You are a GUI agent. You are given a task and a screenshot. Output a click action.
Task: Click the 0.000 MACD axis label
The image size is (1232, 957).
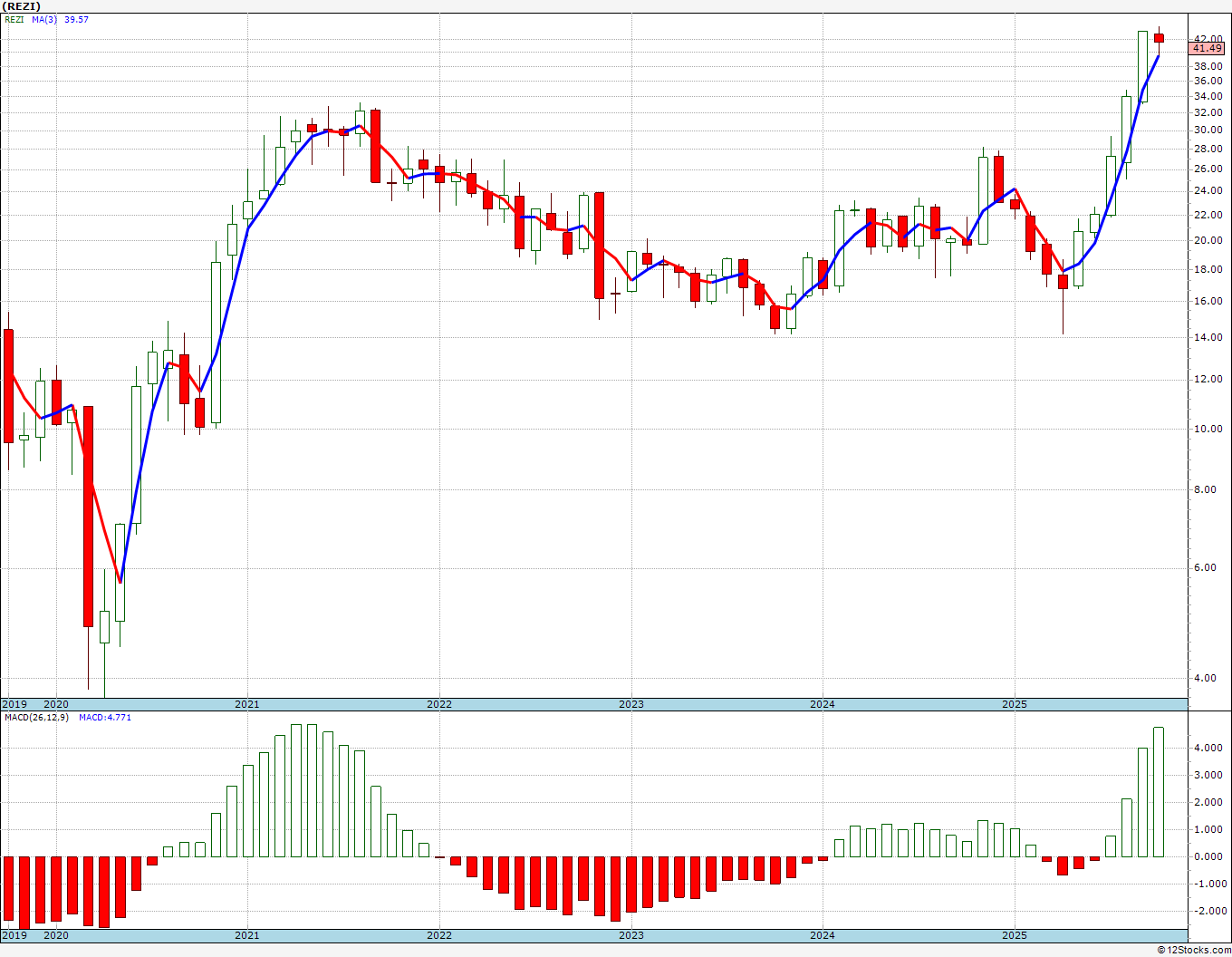tap(1208, 857)
